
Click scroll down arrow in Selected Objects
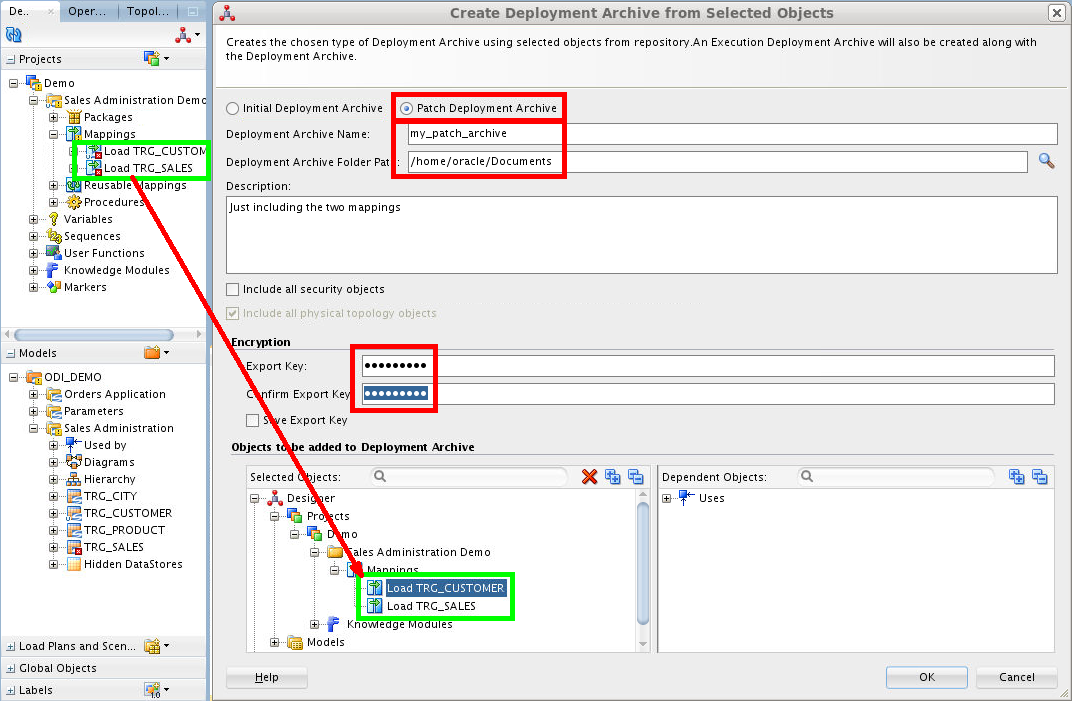coord(643,644)
